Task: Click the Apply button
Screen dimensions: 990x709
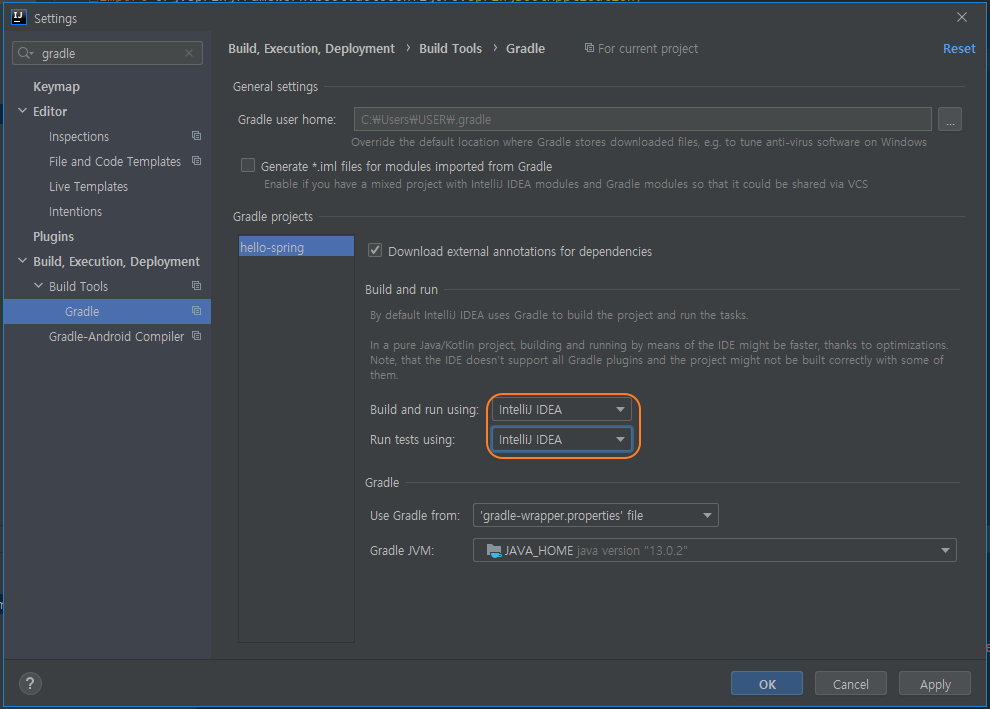Action: point(934,684)
